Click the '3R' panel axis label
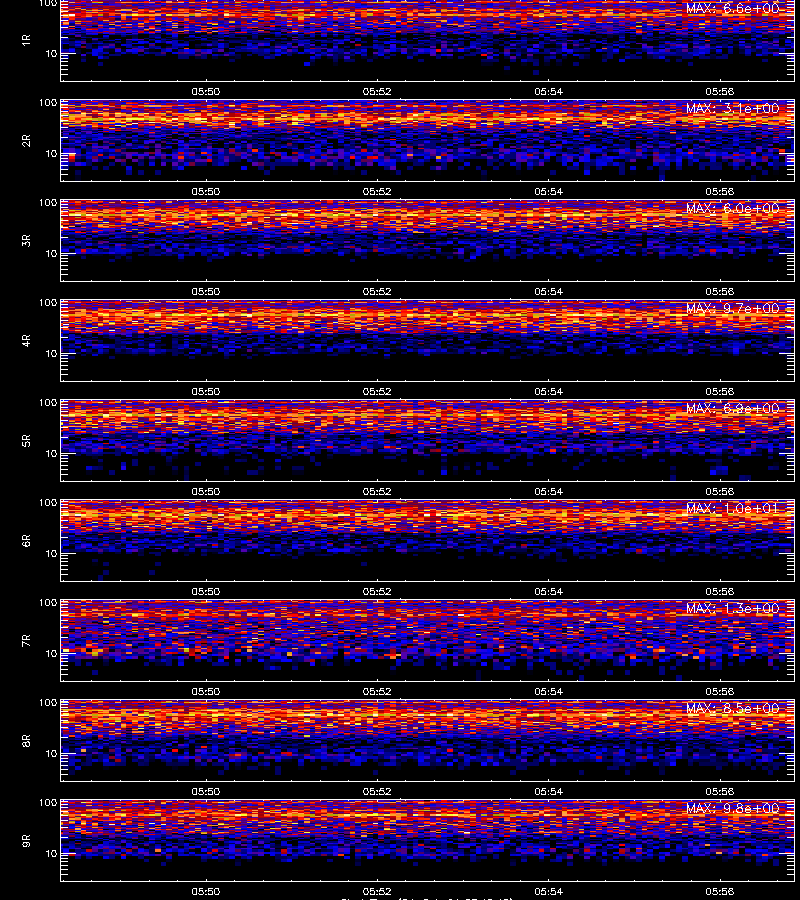The image size is (800, 900). [26, 240]
